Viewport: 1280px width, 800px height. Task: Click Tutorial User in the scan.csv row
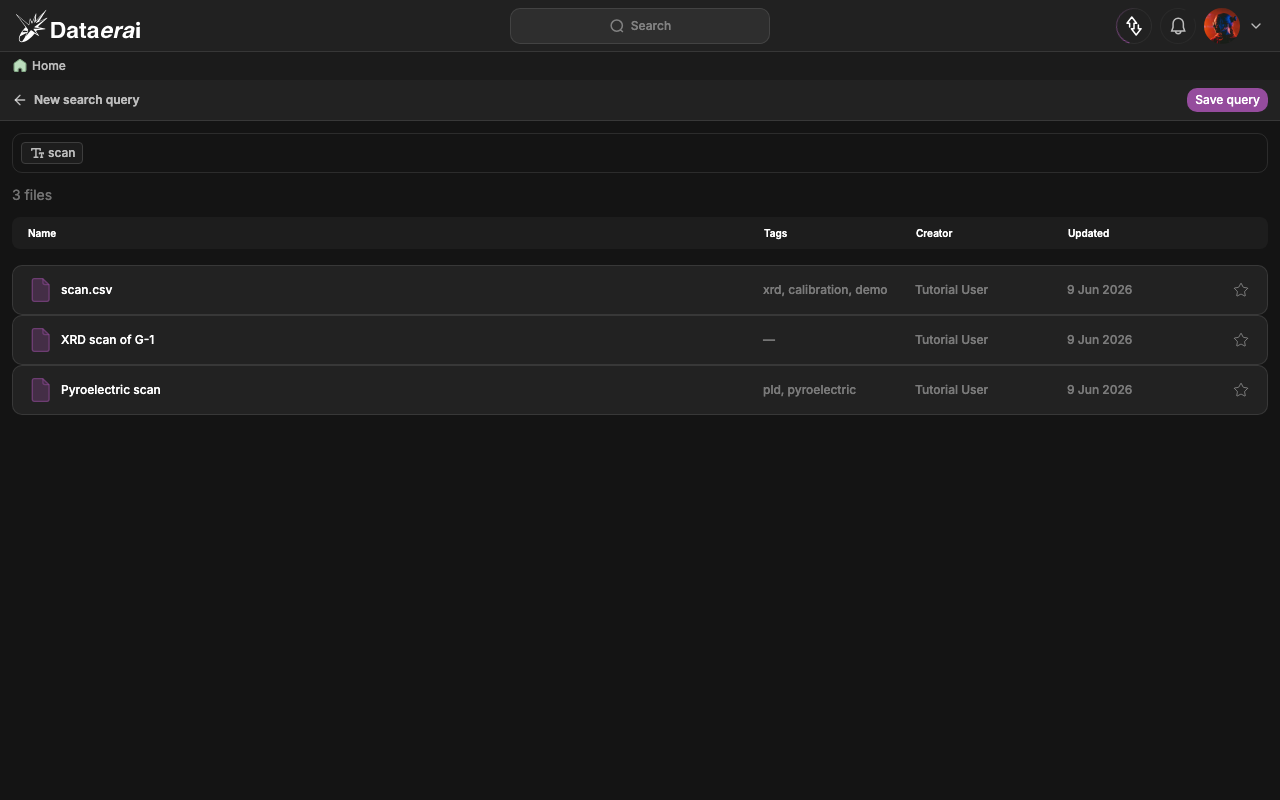[x=951, y=290]
